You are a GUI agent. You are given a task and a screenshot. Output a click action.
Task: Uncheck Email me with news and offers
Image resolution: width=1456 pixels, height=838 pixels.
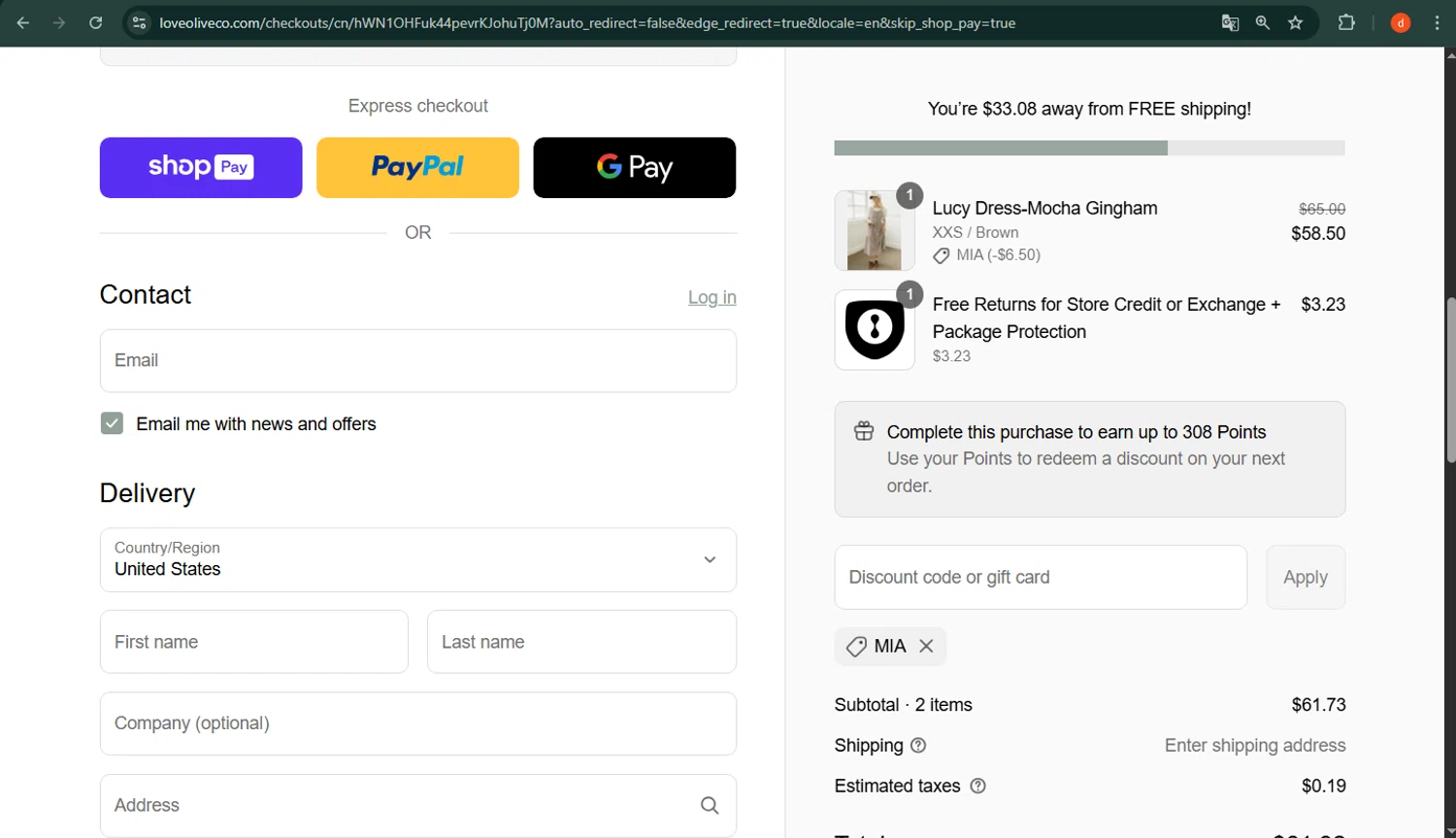[112, 423]
